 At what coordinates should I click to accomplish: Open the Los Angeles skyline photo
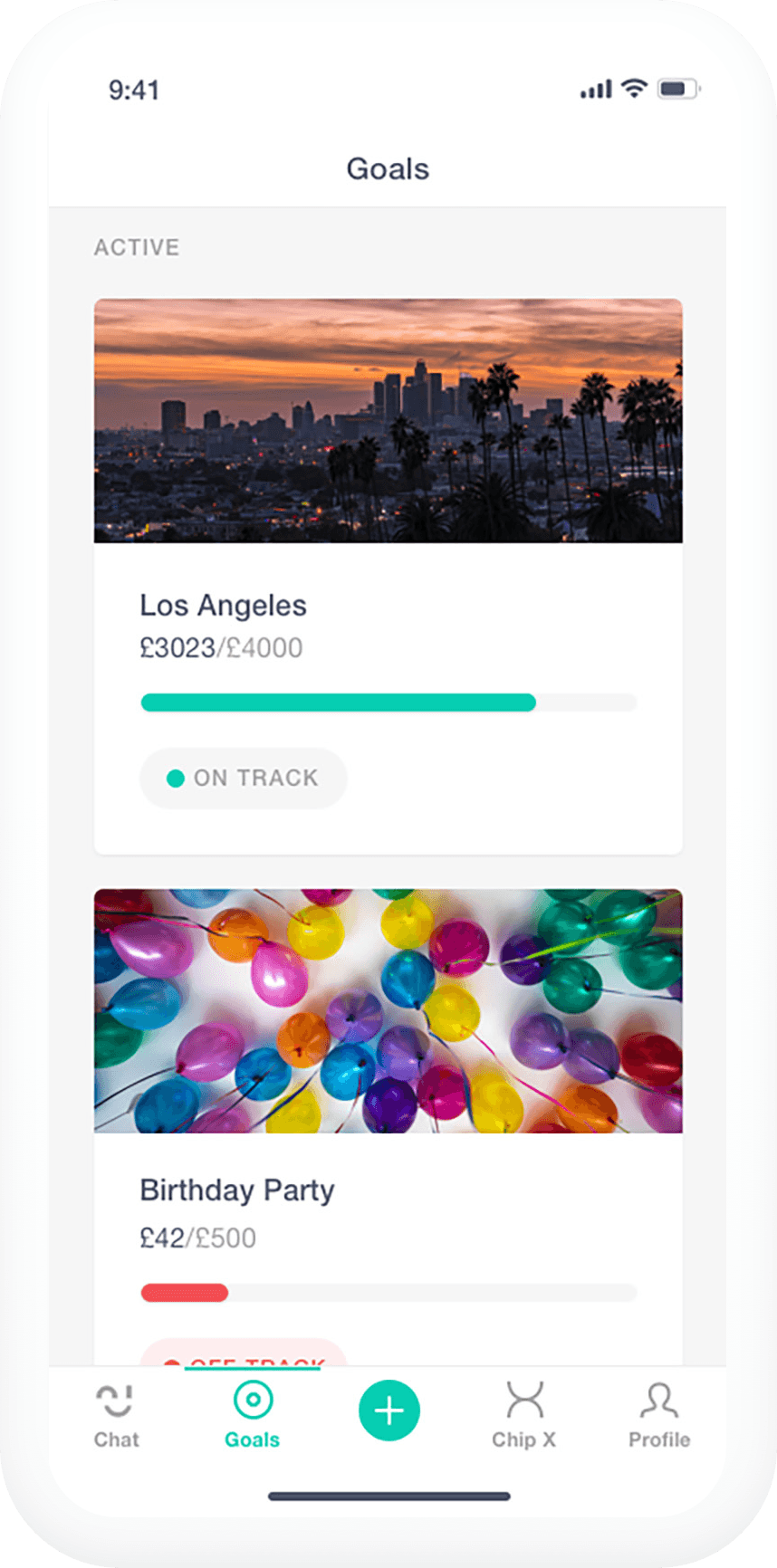click(x=388, y=421)
